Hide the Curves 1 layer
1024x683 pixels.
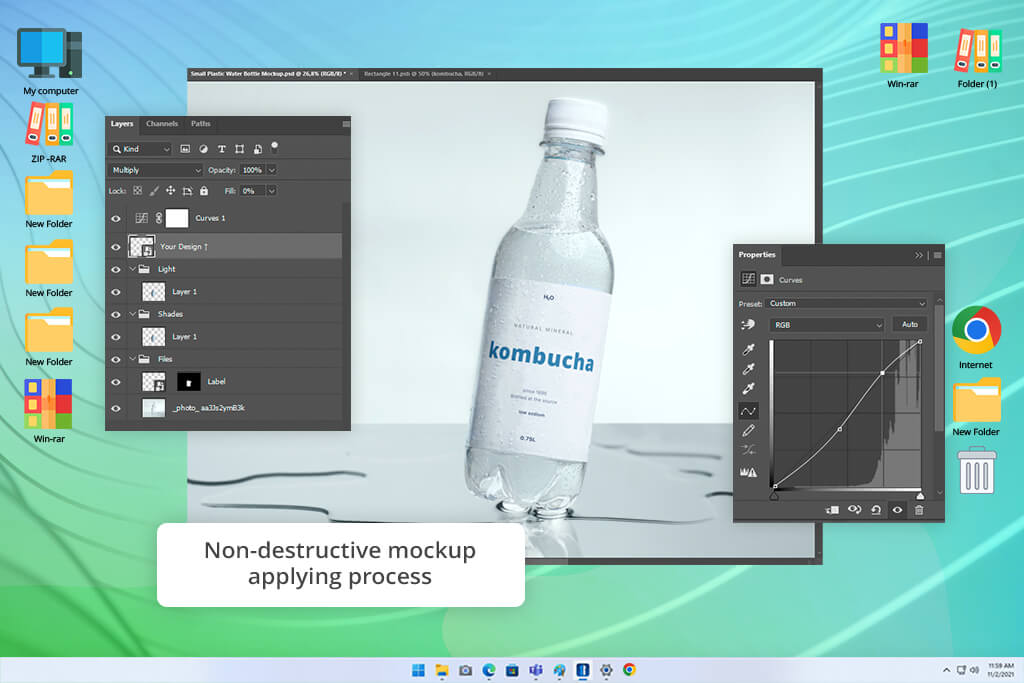pos(116,219)
